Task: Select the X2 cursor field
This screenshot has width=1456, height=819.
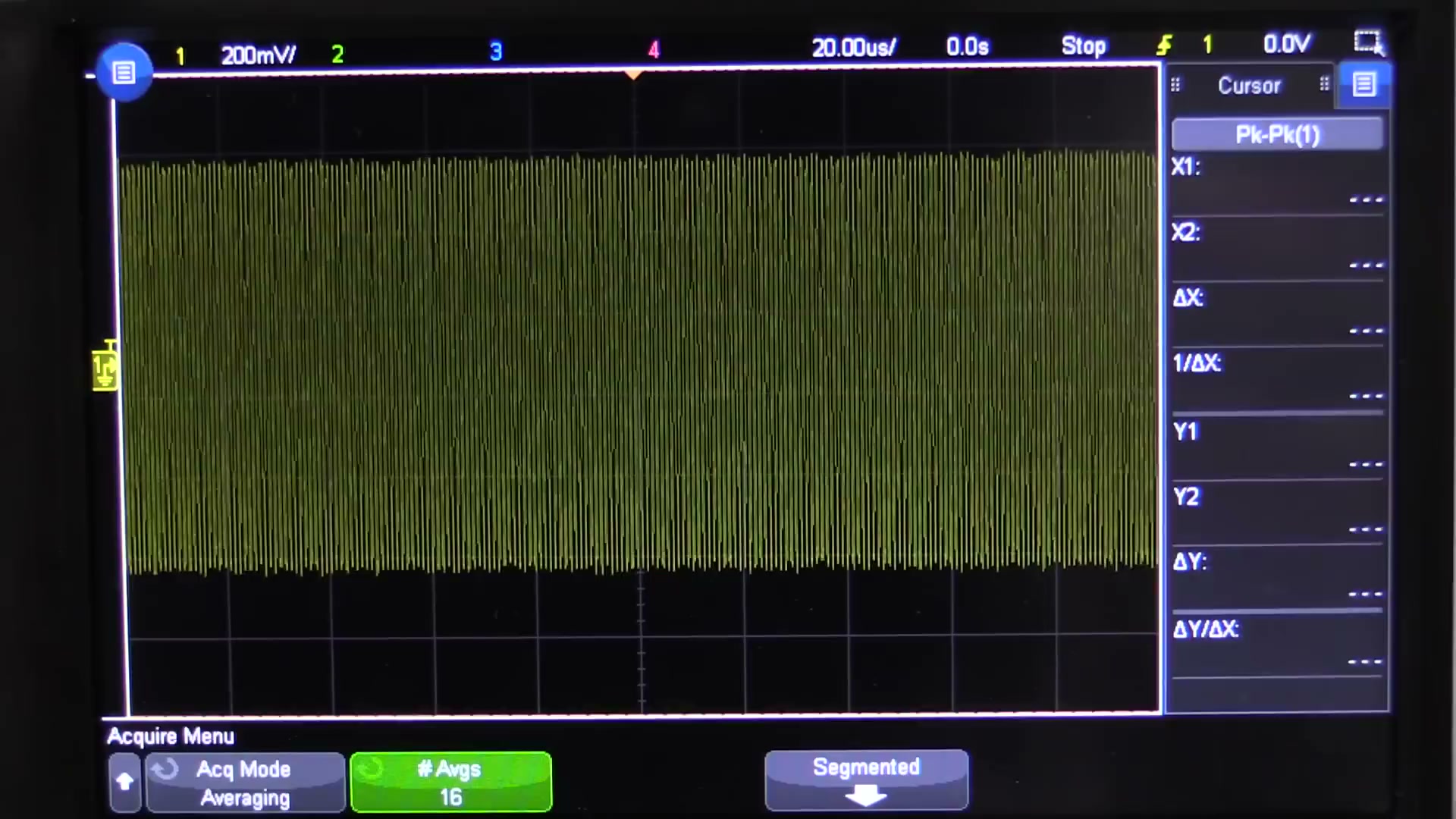Action: pos(1277,249)
